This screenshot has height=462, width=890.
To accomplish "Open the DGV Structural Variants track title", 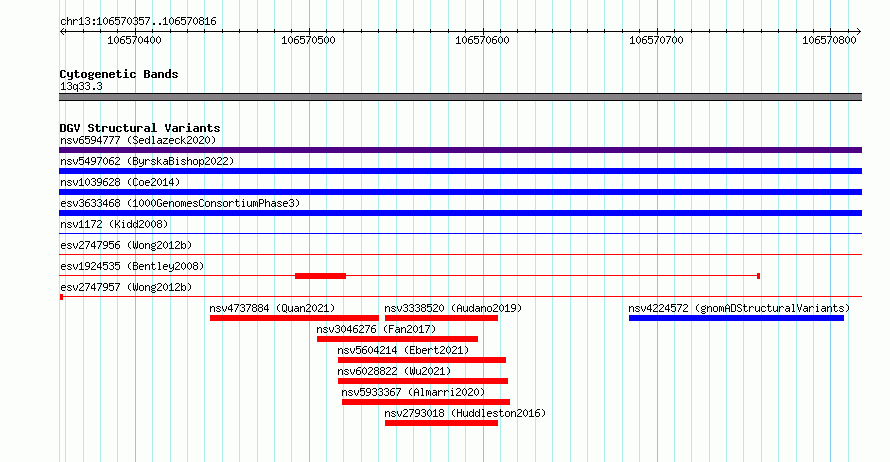I will pyautogui.click(x=140, y=128).
